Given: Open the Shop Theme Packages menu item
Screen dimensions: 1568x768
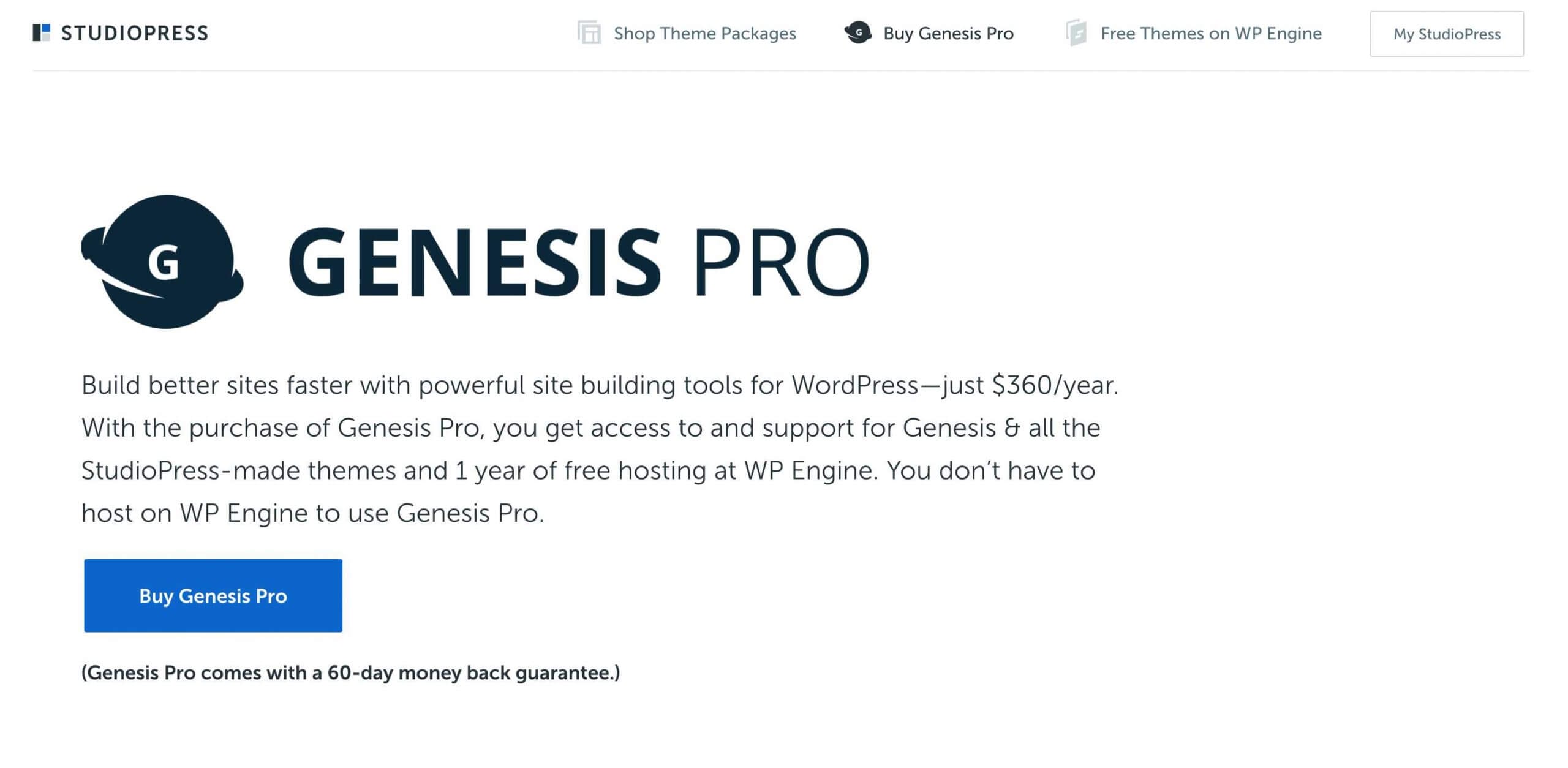Looking at the screenshot, I should 704,33.
